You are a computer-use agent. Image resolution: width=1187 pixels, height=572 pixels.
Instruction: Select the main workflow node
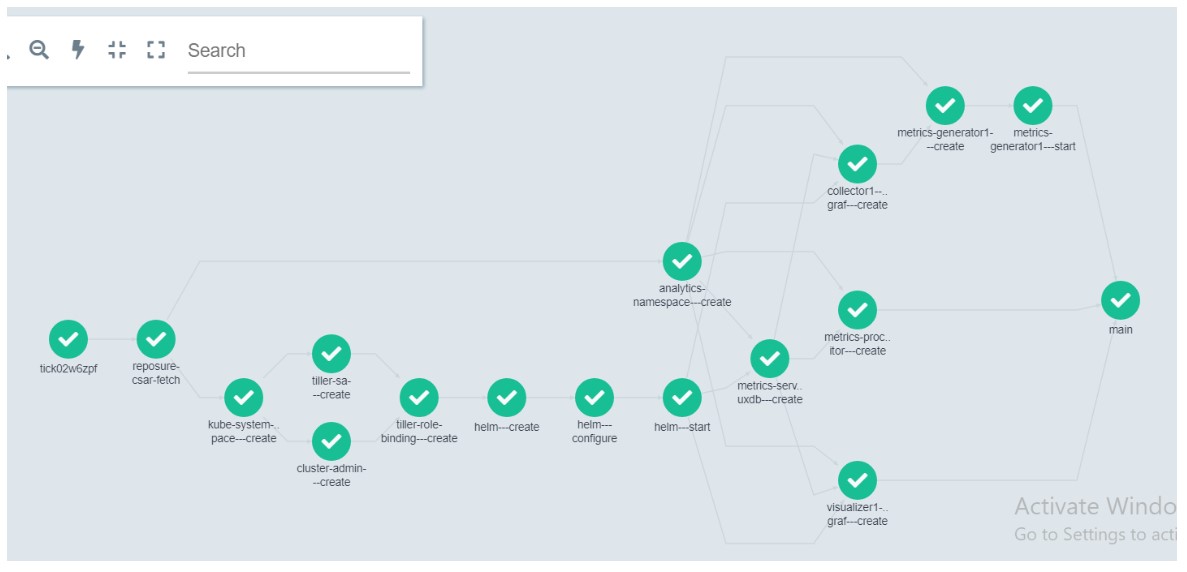pyautogui.click(x=1120, y=300)
